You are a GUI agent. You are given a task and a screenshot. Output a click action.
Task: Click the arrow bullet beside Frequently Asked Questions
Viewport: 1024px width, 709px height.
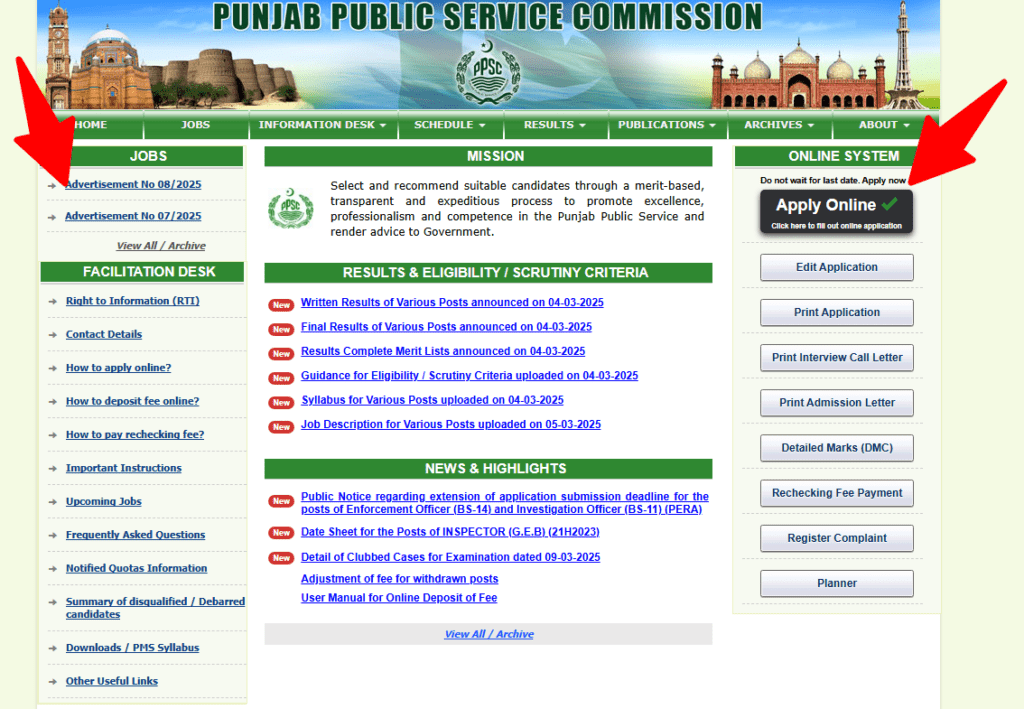coord(52,535)
